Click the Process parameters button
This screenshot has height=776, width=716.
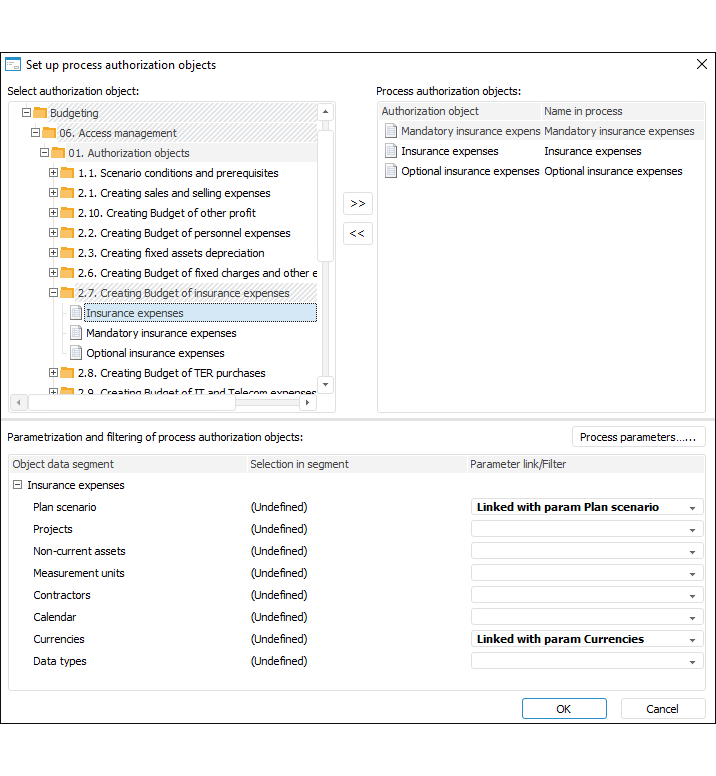click(x=638, y=437)
